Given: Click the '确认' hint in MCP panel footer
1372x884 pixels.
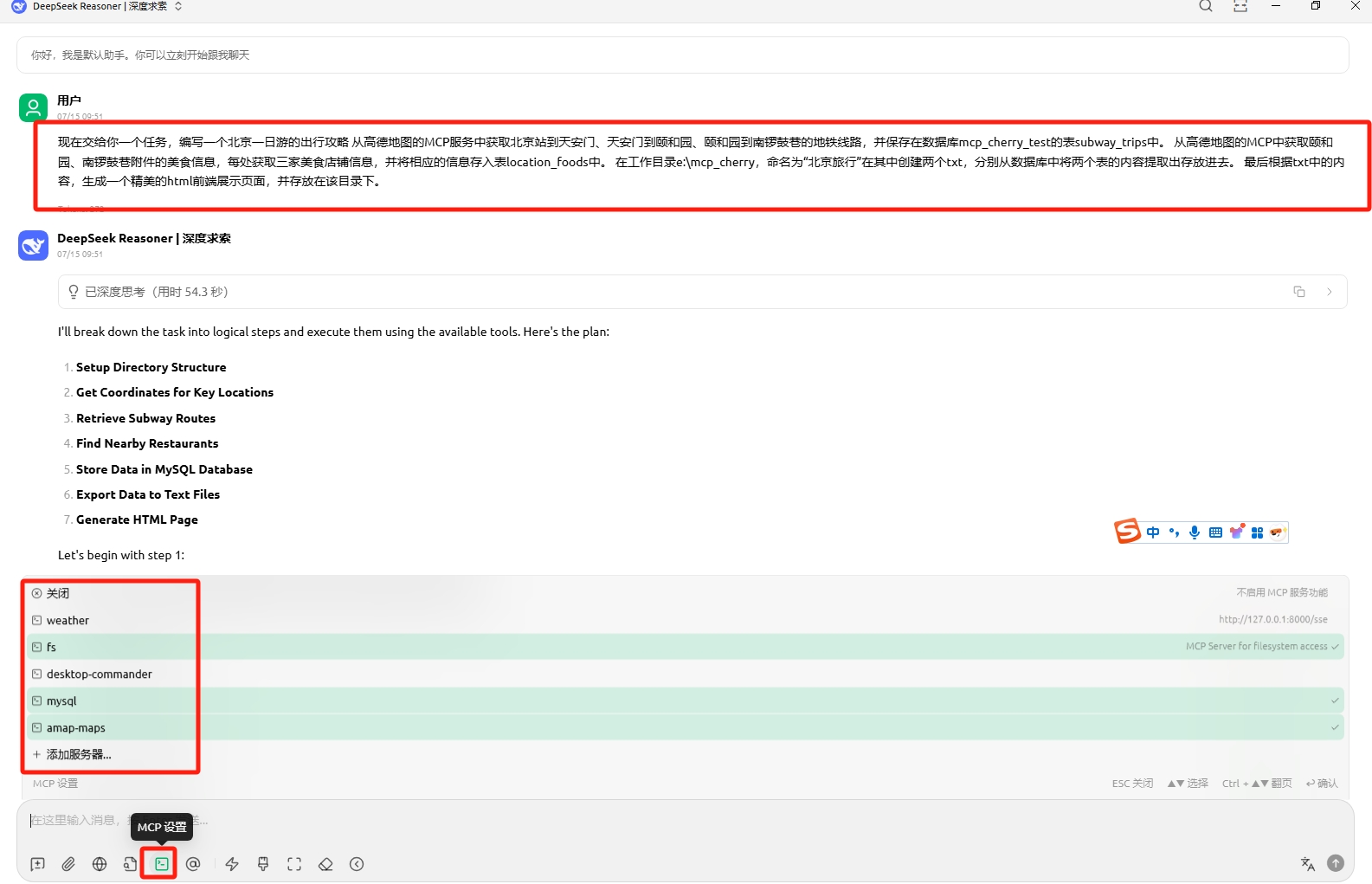Looking at the screenshot, I should pyautogui.click(x=1322, y=784).
